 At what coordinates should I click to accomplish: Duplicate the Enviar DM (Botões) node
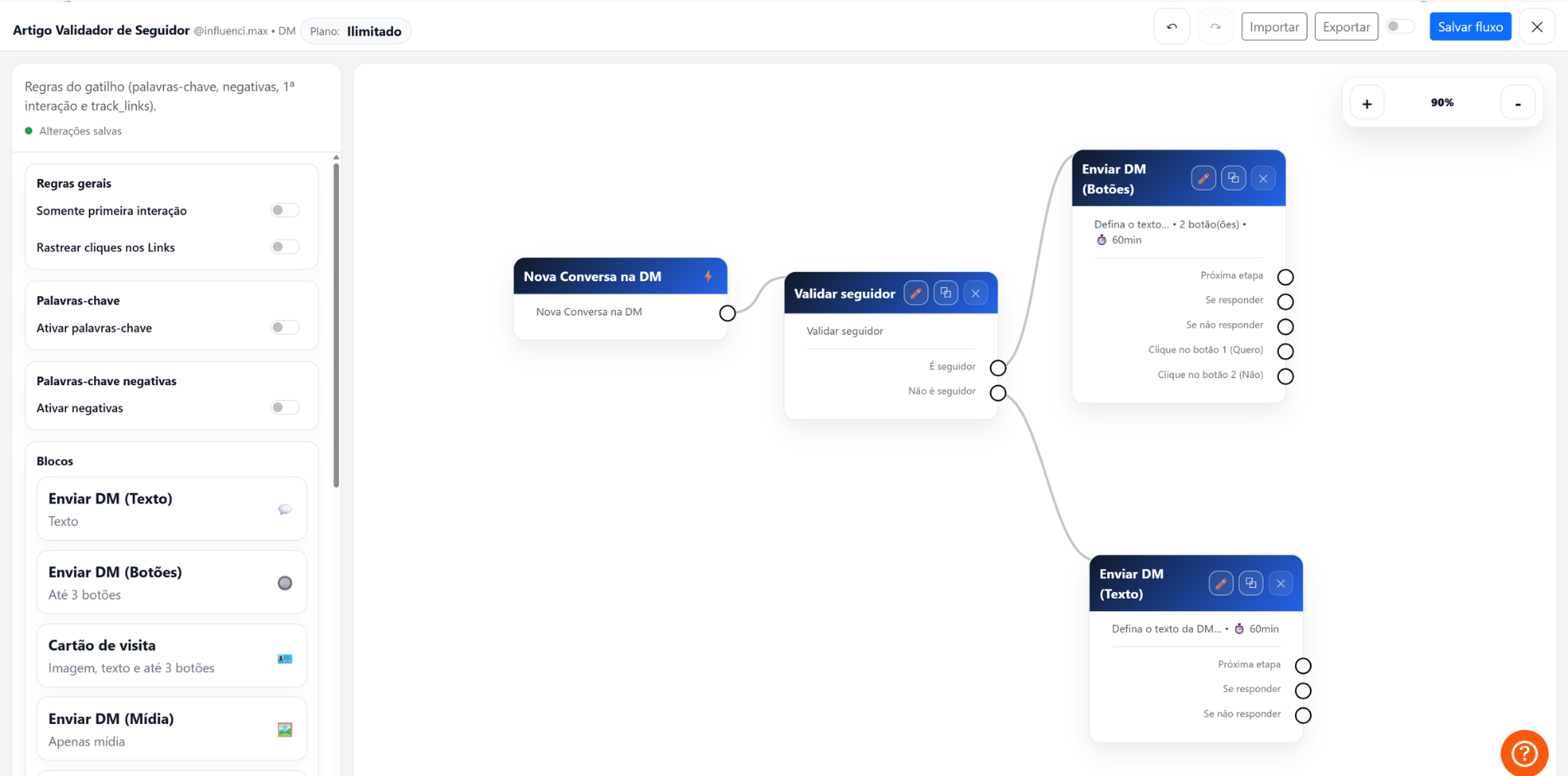(x=1233, y=178)
